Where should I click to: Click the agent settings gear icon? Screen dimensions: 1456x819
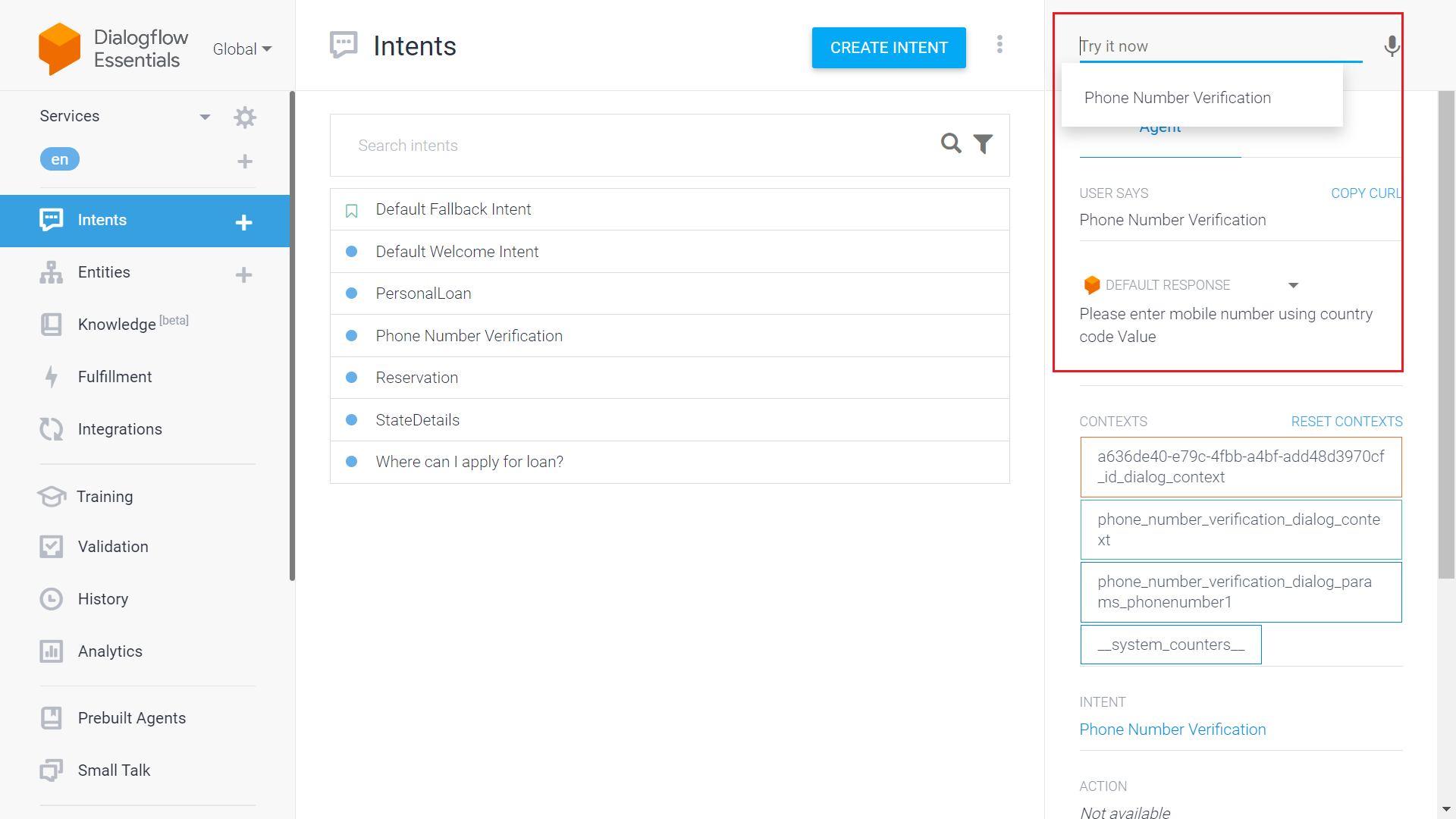[x=244, y=117]
